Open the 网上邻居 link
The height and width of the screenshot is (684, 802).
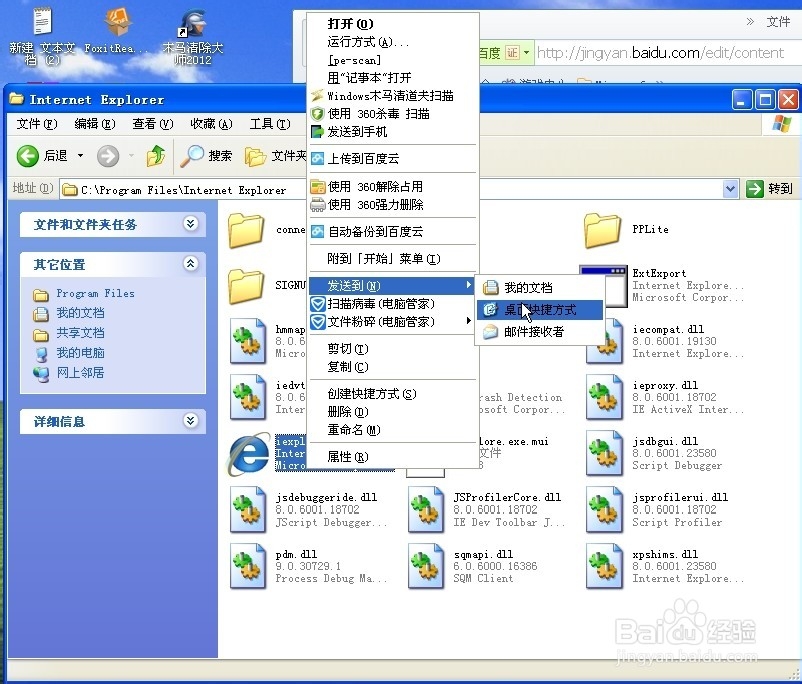[x=80, y=373]
